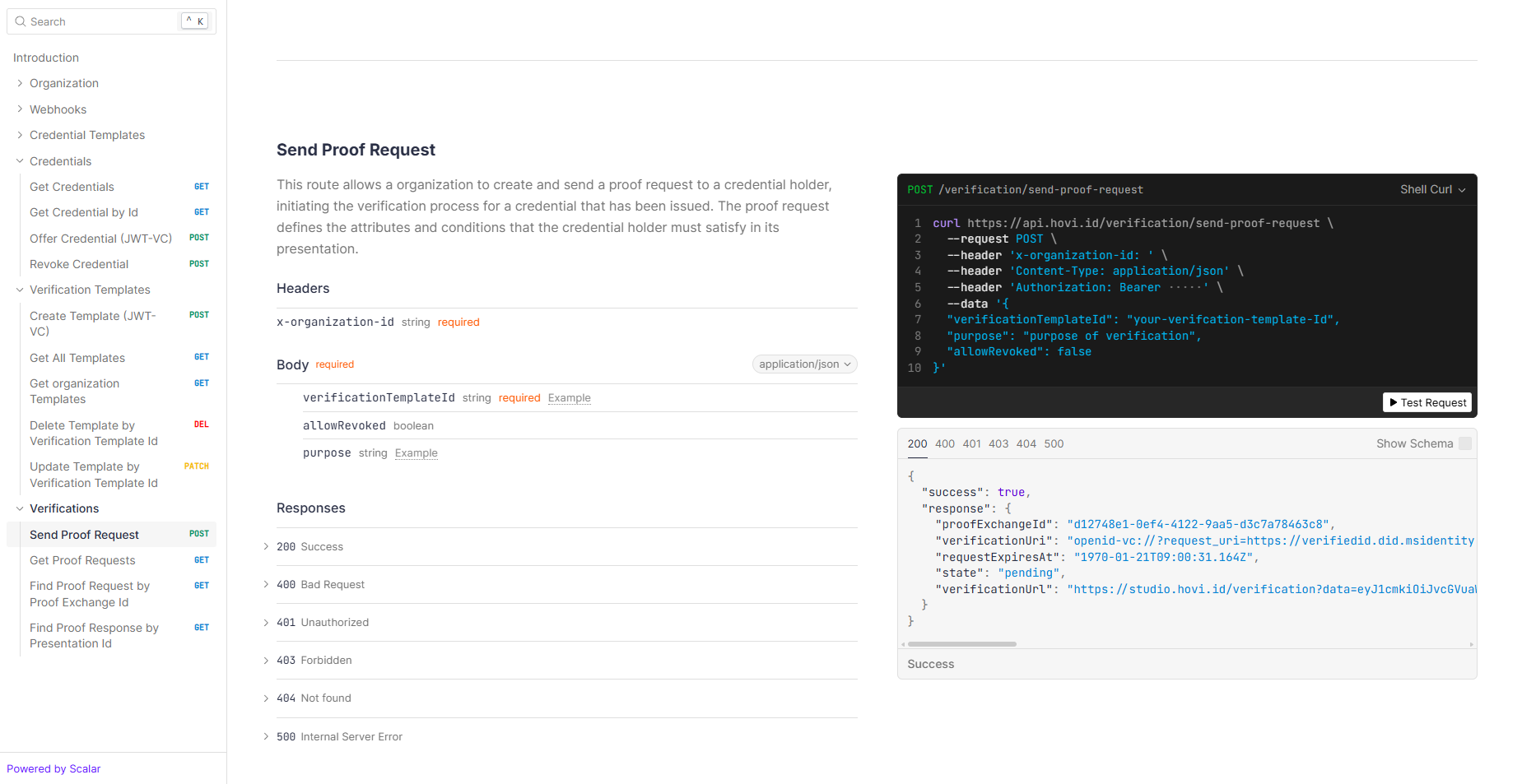Expand the 200 Success response chevron
Image resolution: width=1522 pixels, height=784 pixels.
[x=266, y=547]
